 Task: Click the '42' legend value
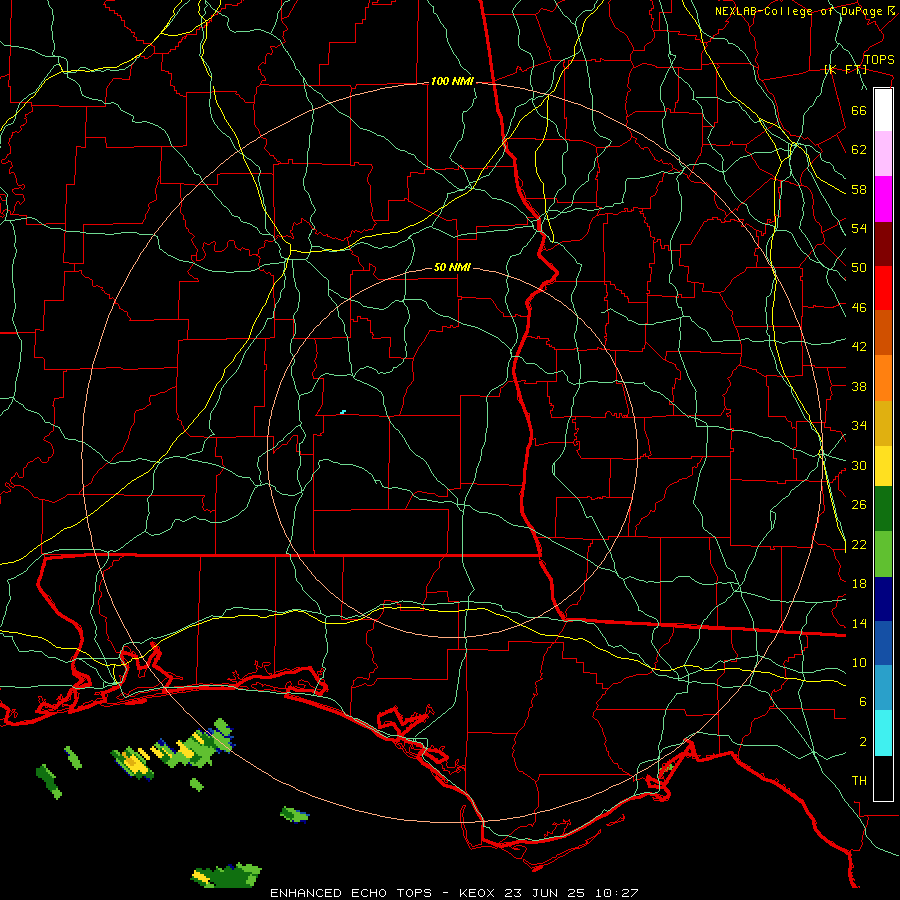tap(859, 347)
